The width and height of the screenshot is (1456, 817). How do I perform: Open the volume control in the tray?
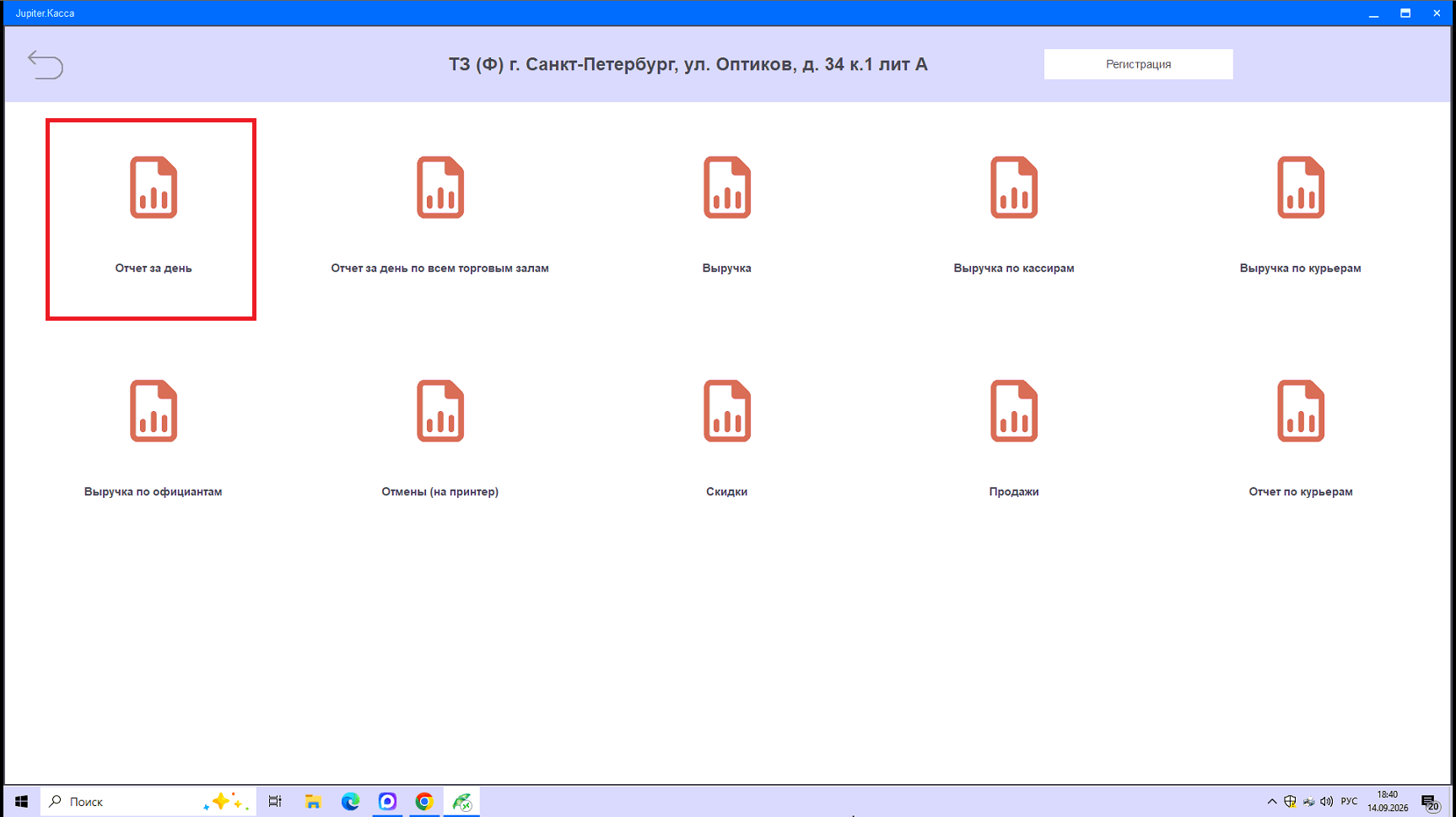click(1326, 802)
